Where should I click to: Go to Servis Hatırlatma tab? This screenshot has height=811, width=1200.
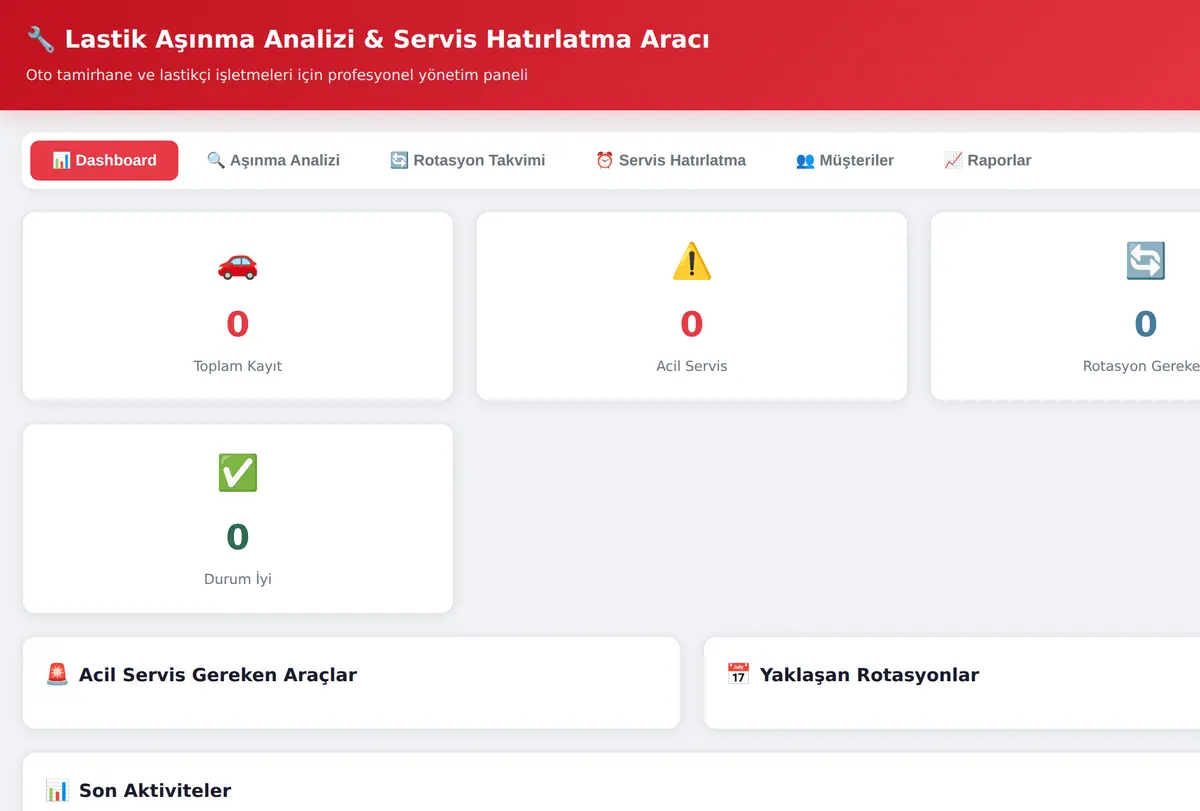pos(671,160)
